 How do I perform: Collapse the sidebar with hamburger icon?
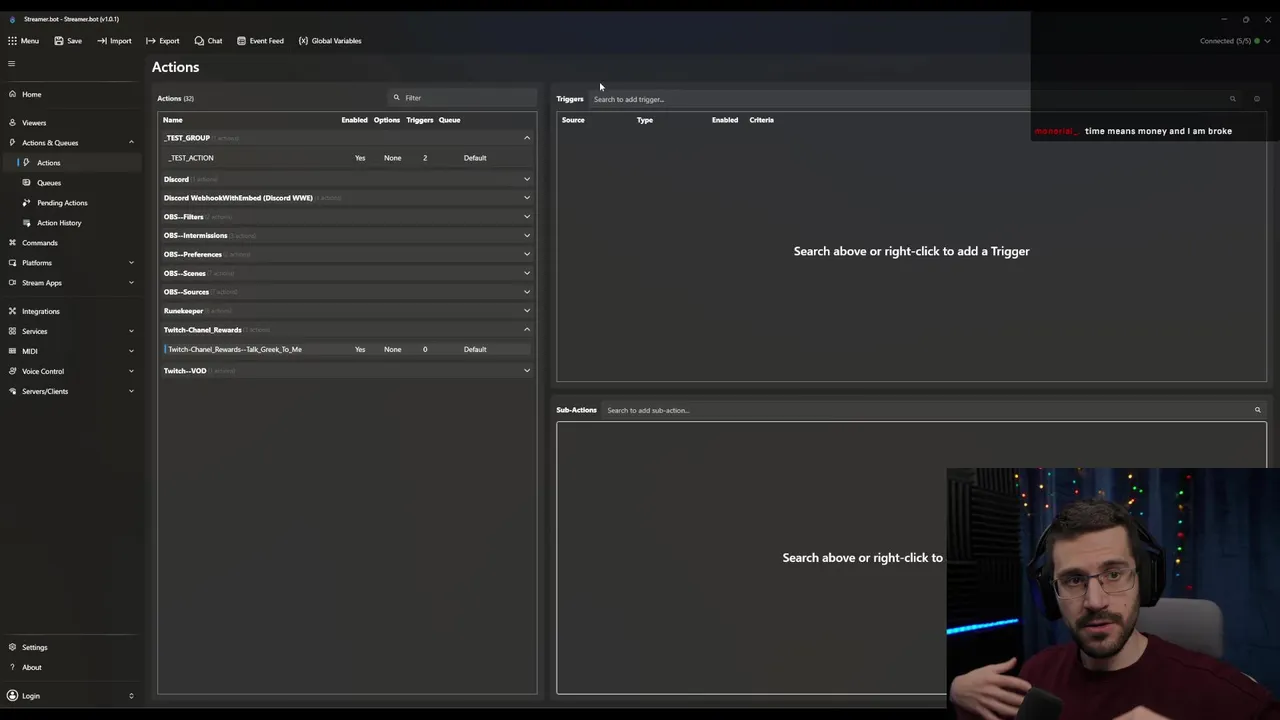click(x=12, y=64)
